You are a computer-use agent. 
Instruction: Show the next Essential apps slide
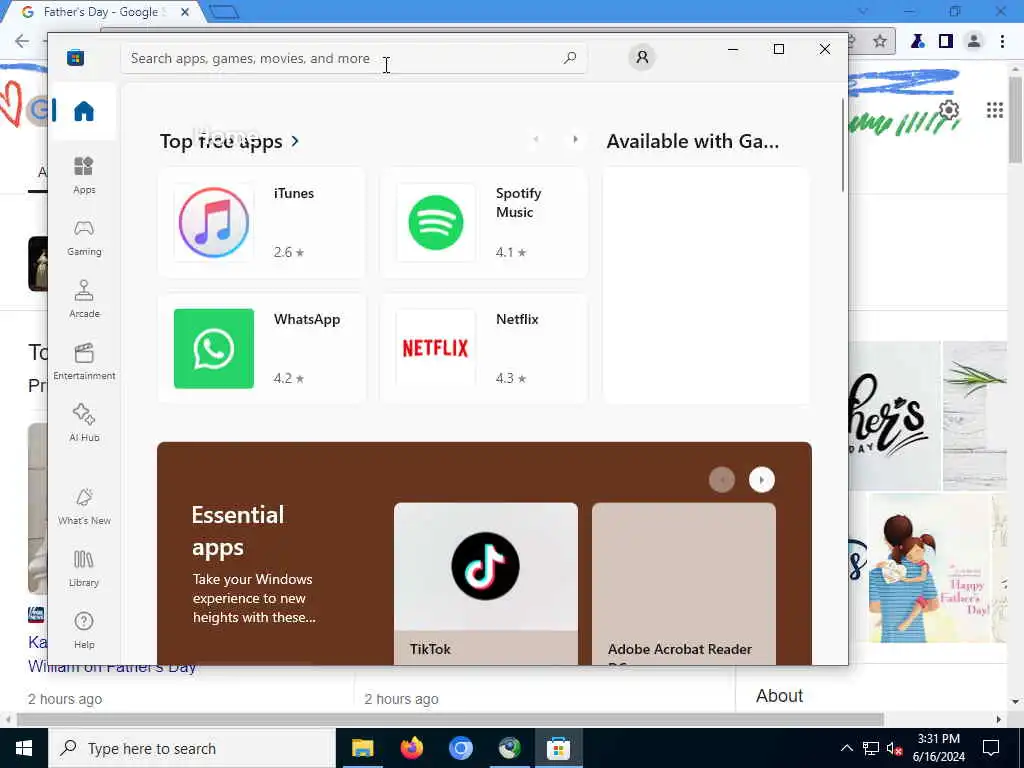click(x=761, y=480)
